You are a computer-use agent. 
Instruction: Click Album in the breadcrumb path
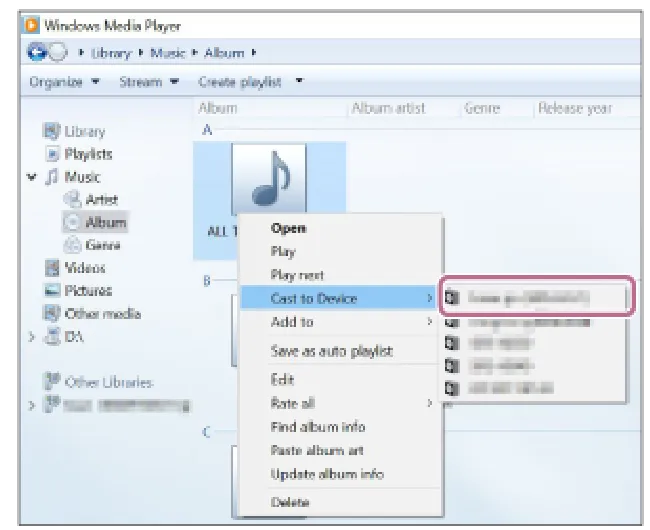(x=224, y=53)
